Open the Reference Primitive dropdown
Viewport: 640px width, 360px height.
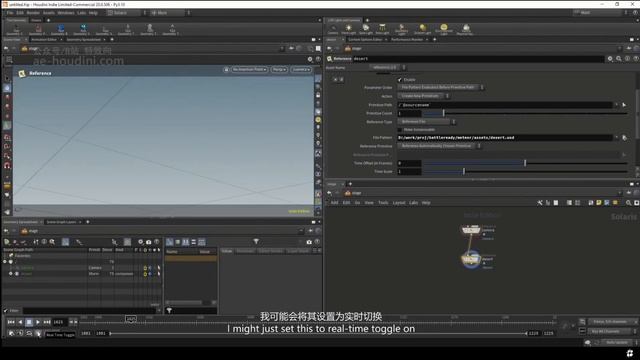point(439,146)
